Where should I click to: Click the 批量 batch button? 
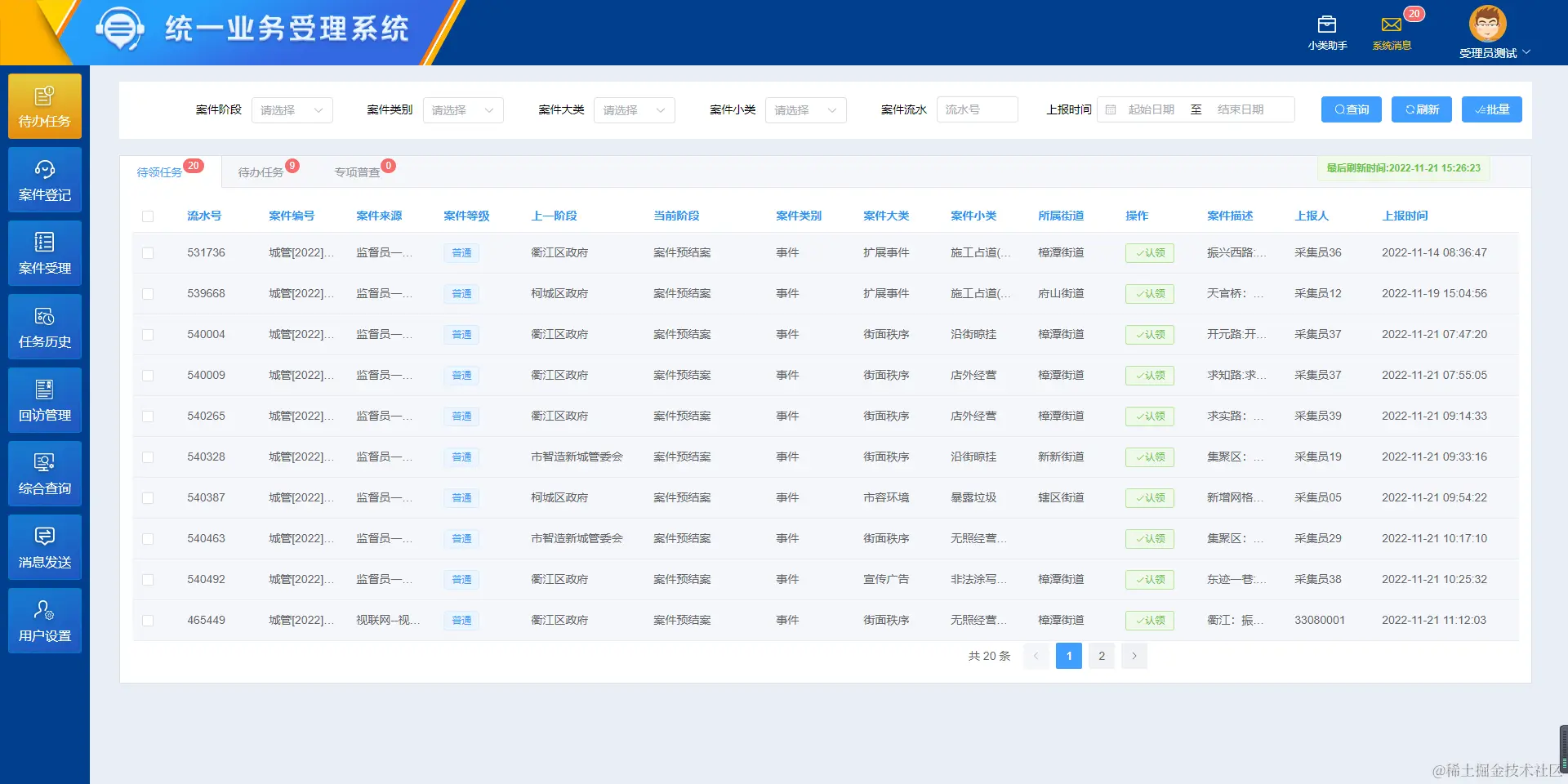[x=1492, y=109]
